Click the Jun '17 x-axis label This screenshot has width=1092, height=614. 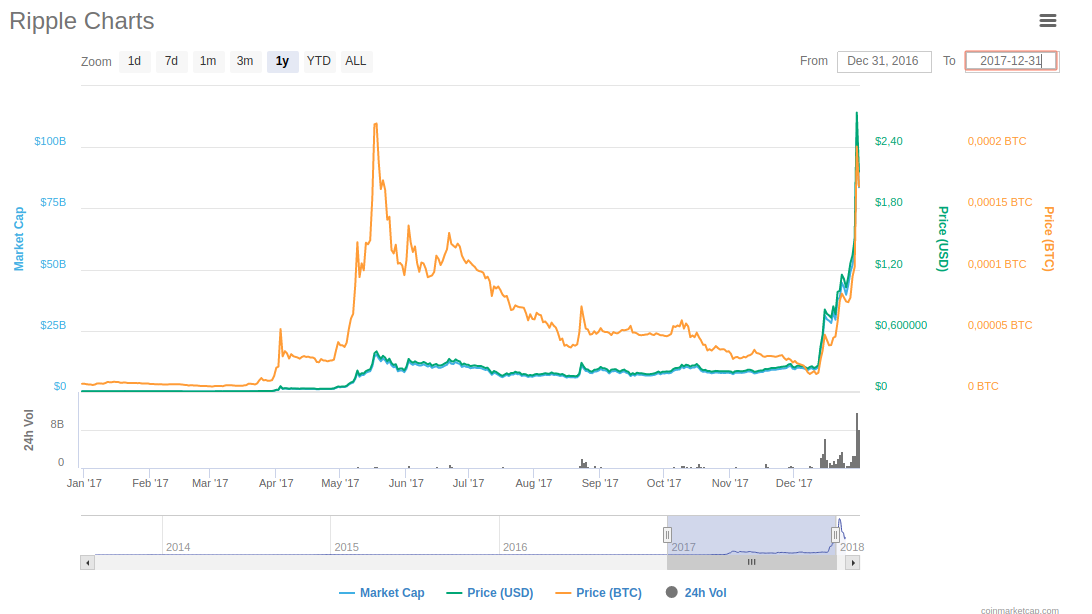coord(406,483)
